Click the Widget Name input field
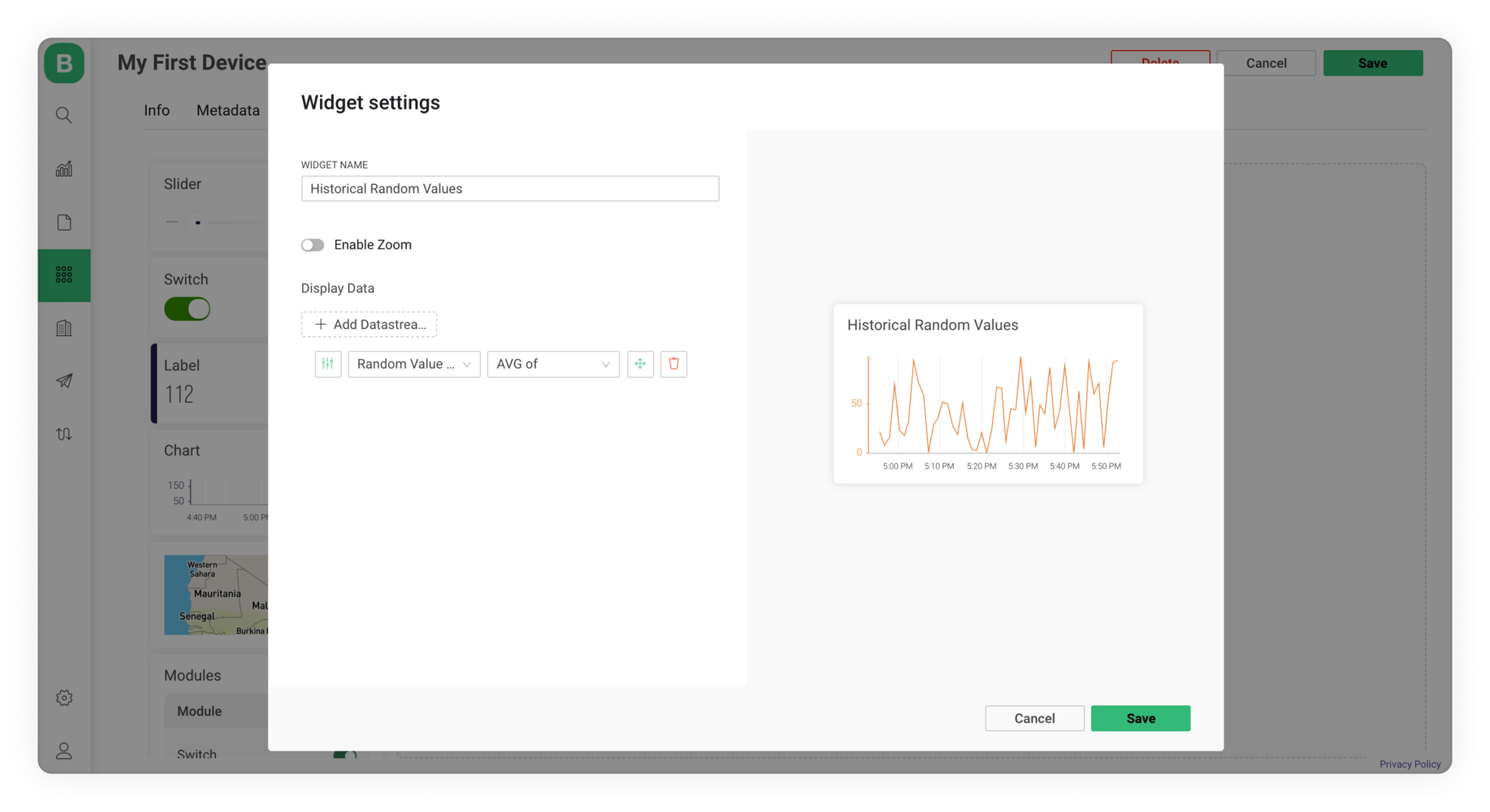The width and height of the screenshot is (1490, 812). 510,189
